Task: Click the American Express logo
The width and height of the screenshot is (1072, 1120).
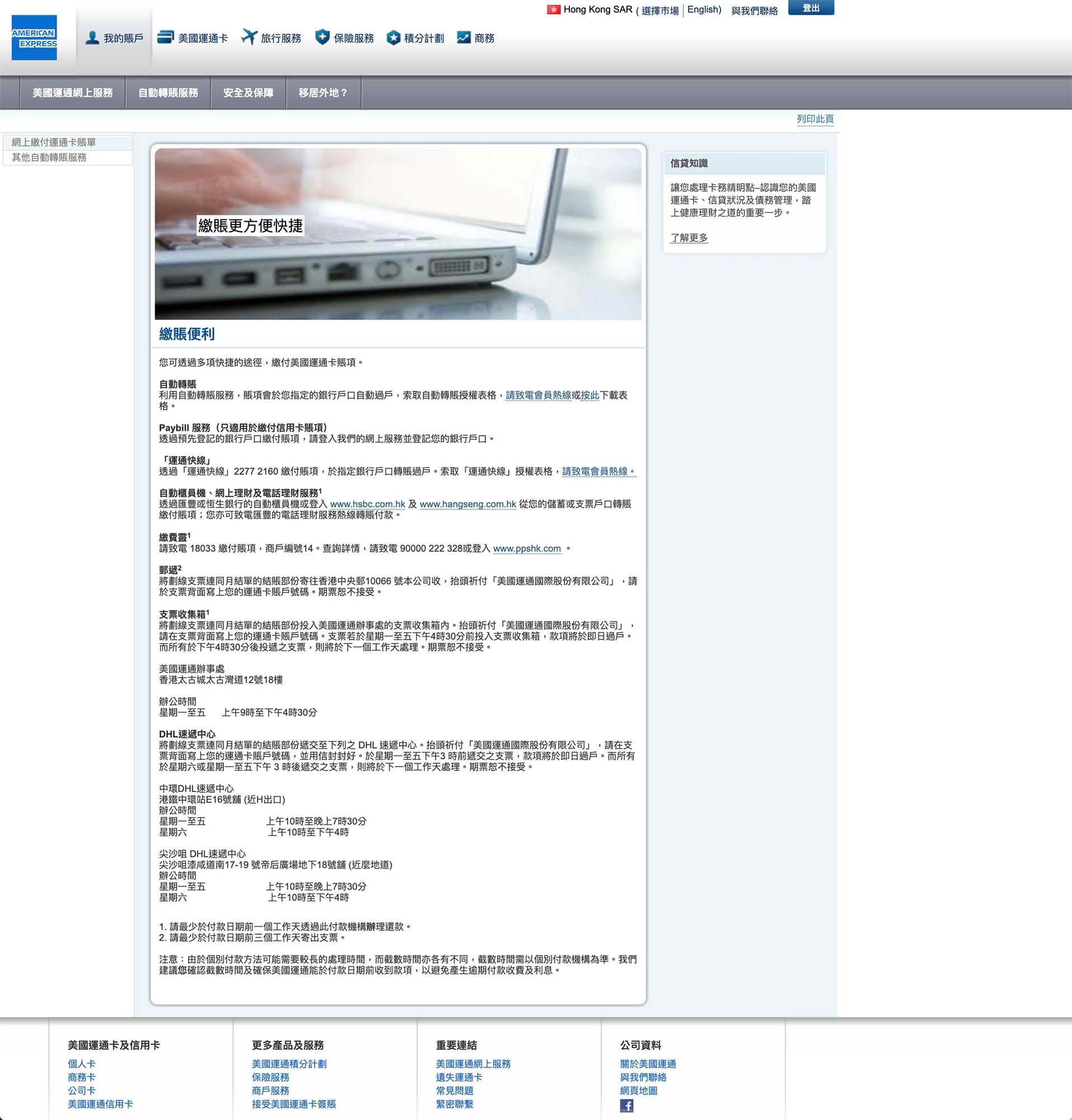Action: click(34, 38)
